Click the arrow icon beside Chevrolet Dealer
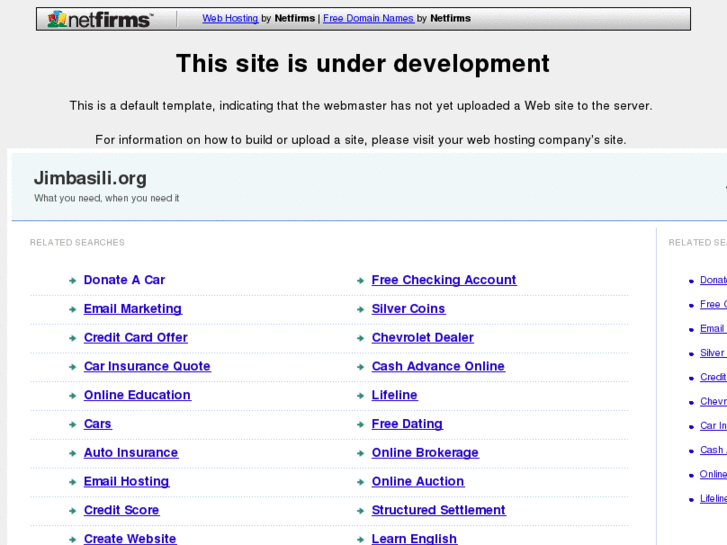This screenshot has height=545, width=727. click(360, 338)
